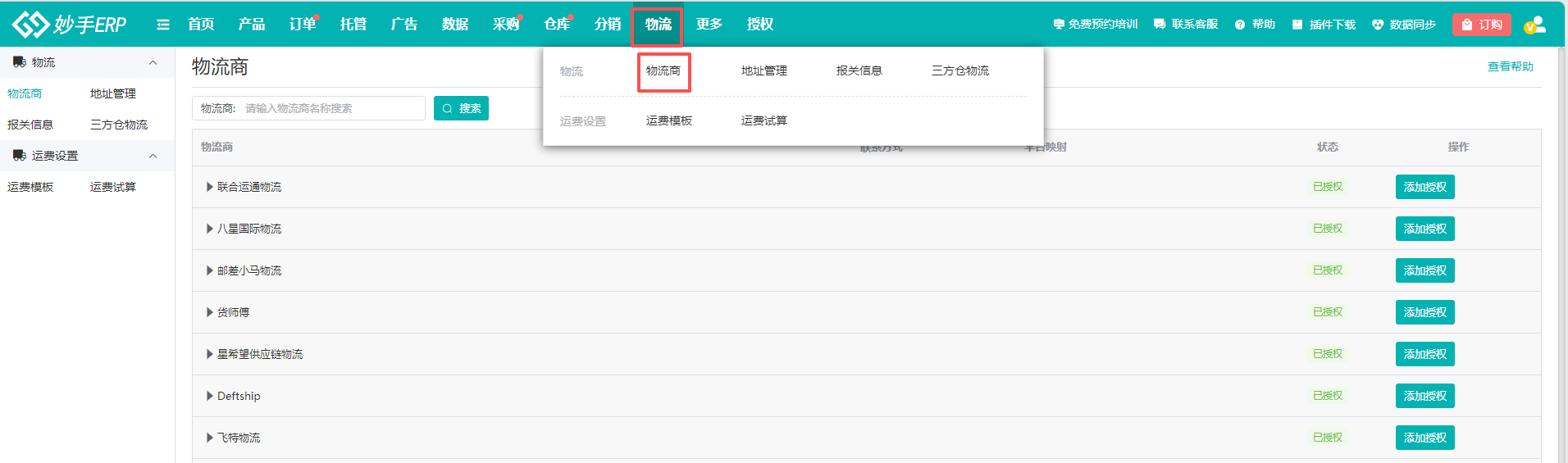The height and width of the screenshot is (463, 1568).
Task: Click the 帮助 question mark icon
Action: [1240, 25]
